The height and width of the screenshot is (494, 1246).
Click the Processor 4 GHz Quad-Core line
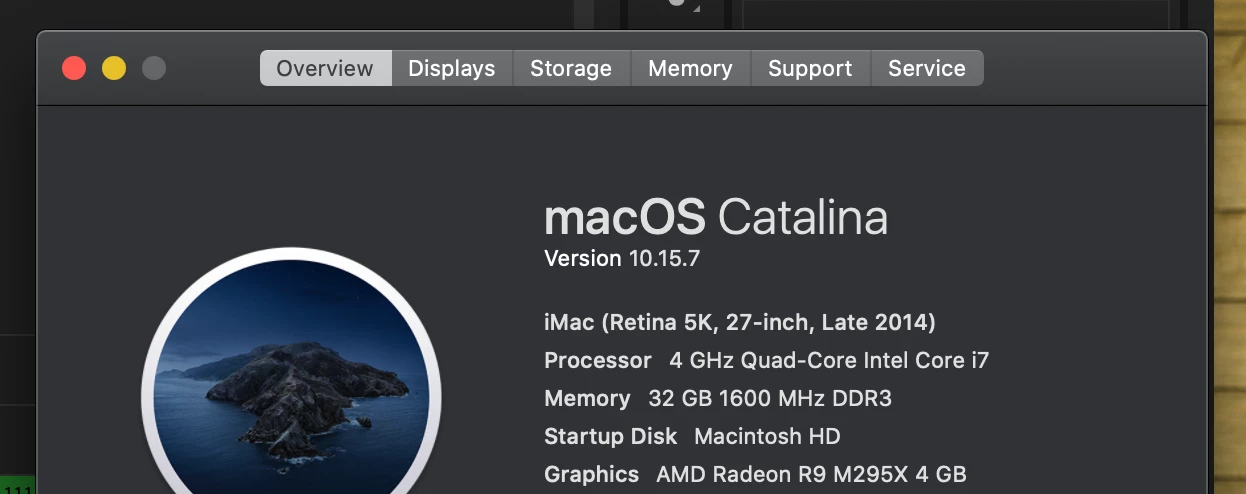[x=766, y=360]
